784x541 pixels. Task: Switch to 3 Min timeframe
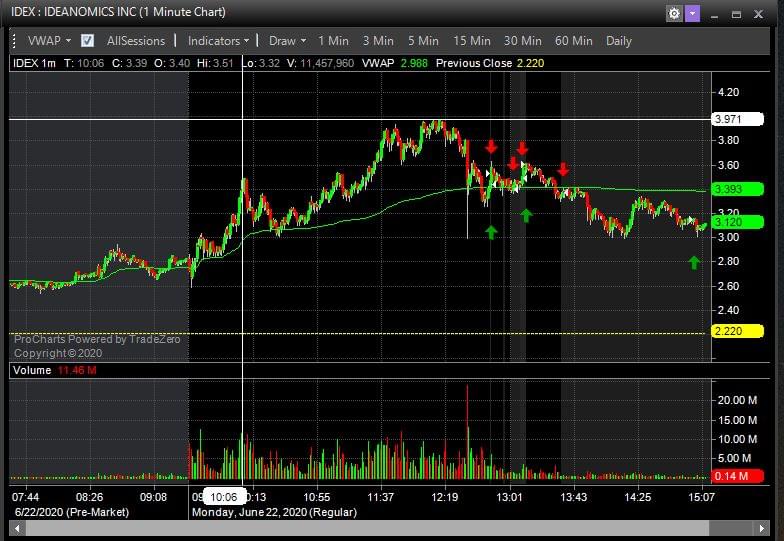(378, 41)
